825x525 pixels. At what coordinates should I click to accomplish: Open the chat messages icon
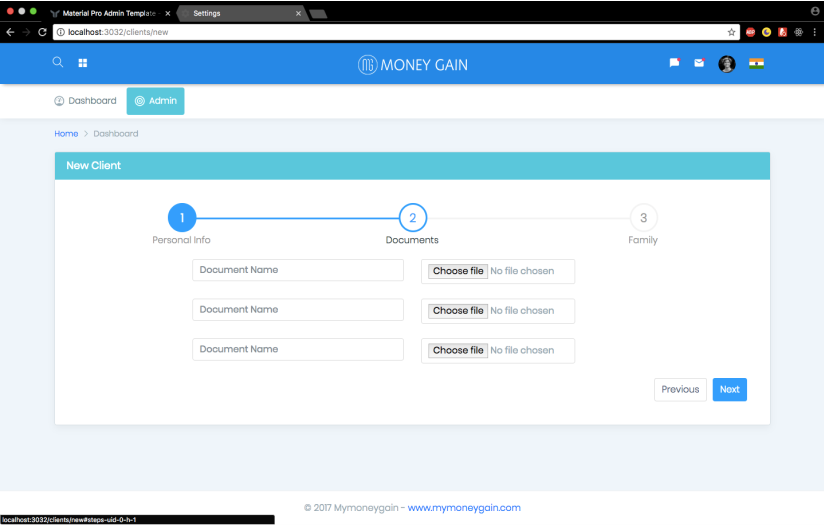click(x=675, y=63)
